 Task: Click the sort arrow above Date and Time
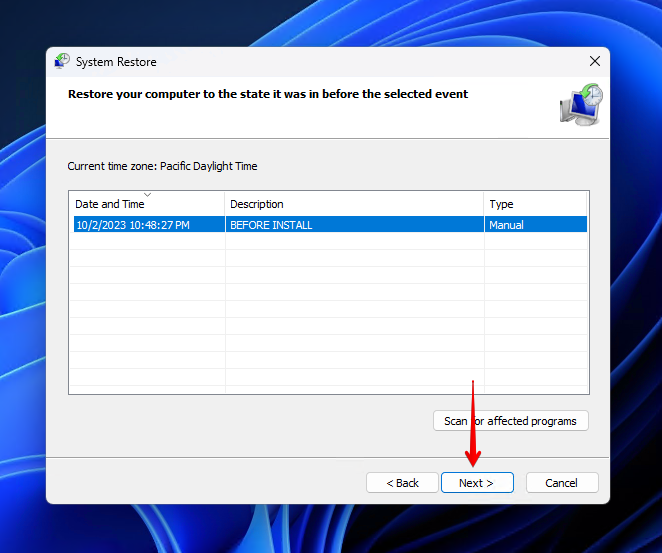pyautogui.click(x=147, y=194)
